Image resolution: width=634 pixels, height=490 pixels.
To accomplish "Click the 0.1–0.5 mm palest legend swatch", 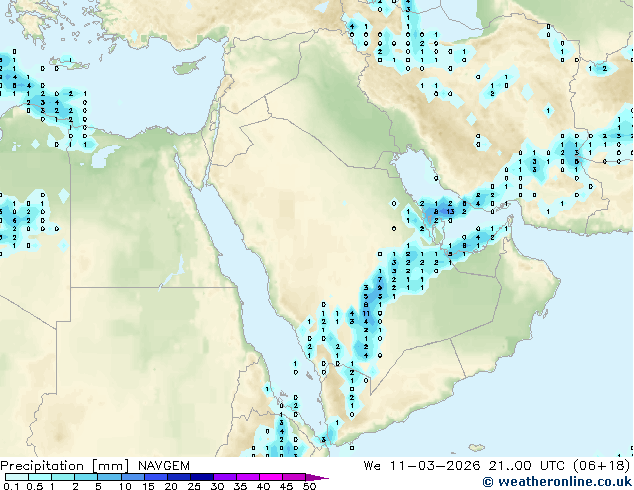I will 17,477.
